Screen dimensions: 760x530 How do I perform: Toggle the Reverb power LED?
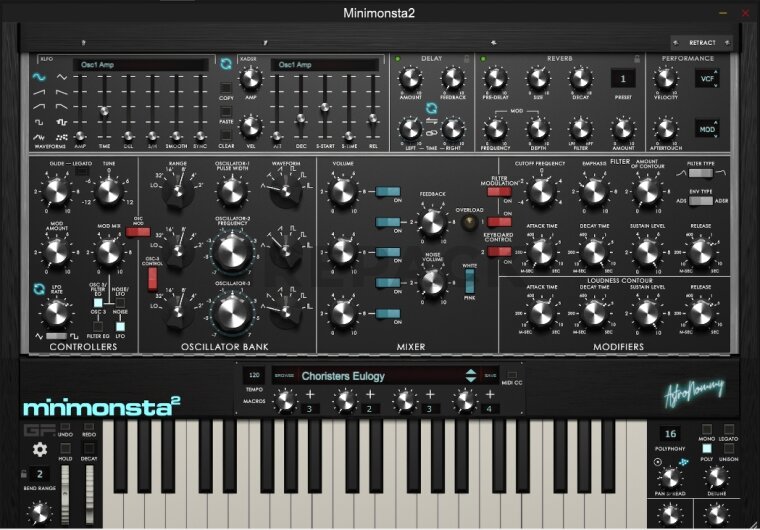[482, 59]
